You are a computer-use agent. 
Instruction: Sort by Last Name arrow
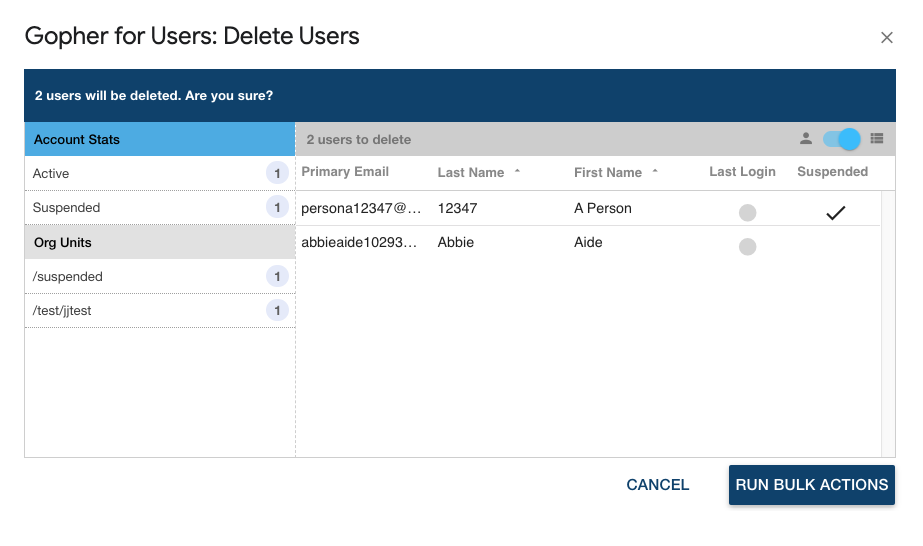(x=517, y=172)
